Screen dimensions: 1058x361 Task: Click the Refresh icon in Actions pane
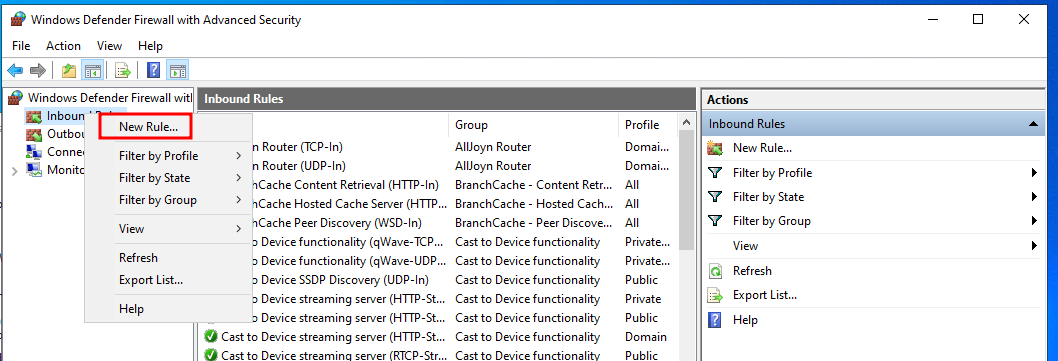pos(715,271)
